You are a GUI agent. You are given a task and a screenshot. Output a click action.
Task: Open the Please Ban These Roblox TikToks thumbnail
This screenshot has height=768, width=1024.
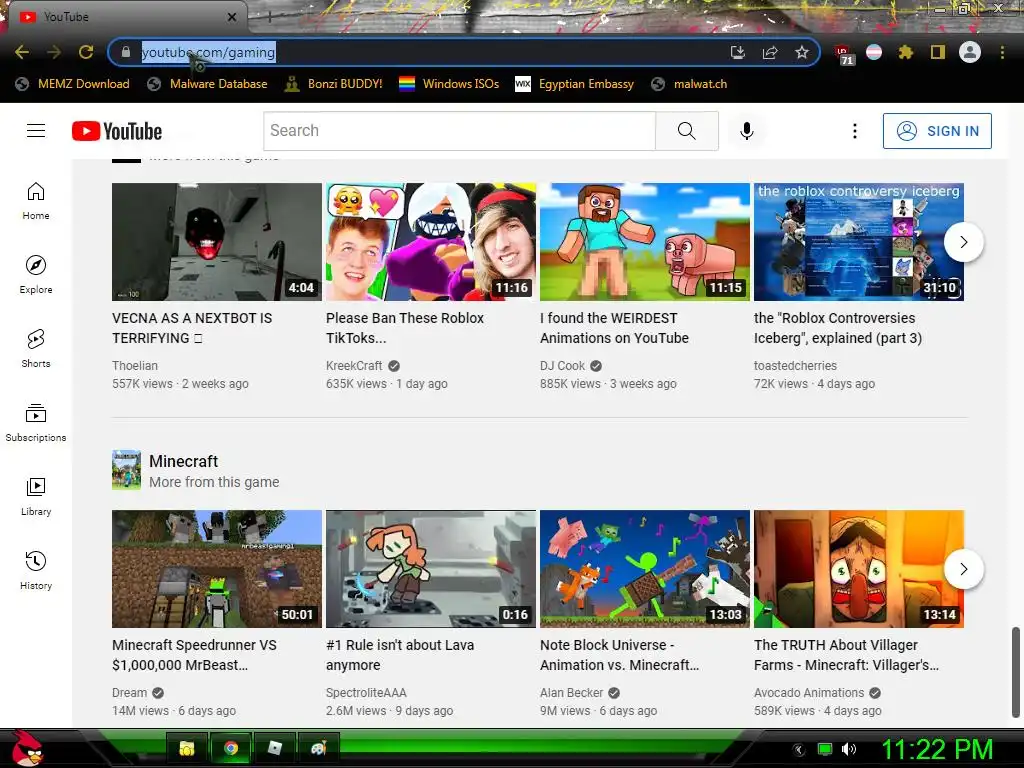point(431,242)
